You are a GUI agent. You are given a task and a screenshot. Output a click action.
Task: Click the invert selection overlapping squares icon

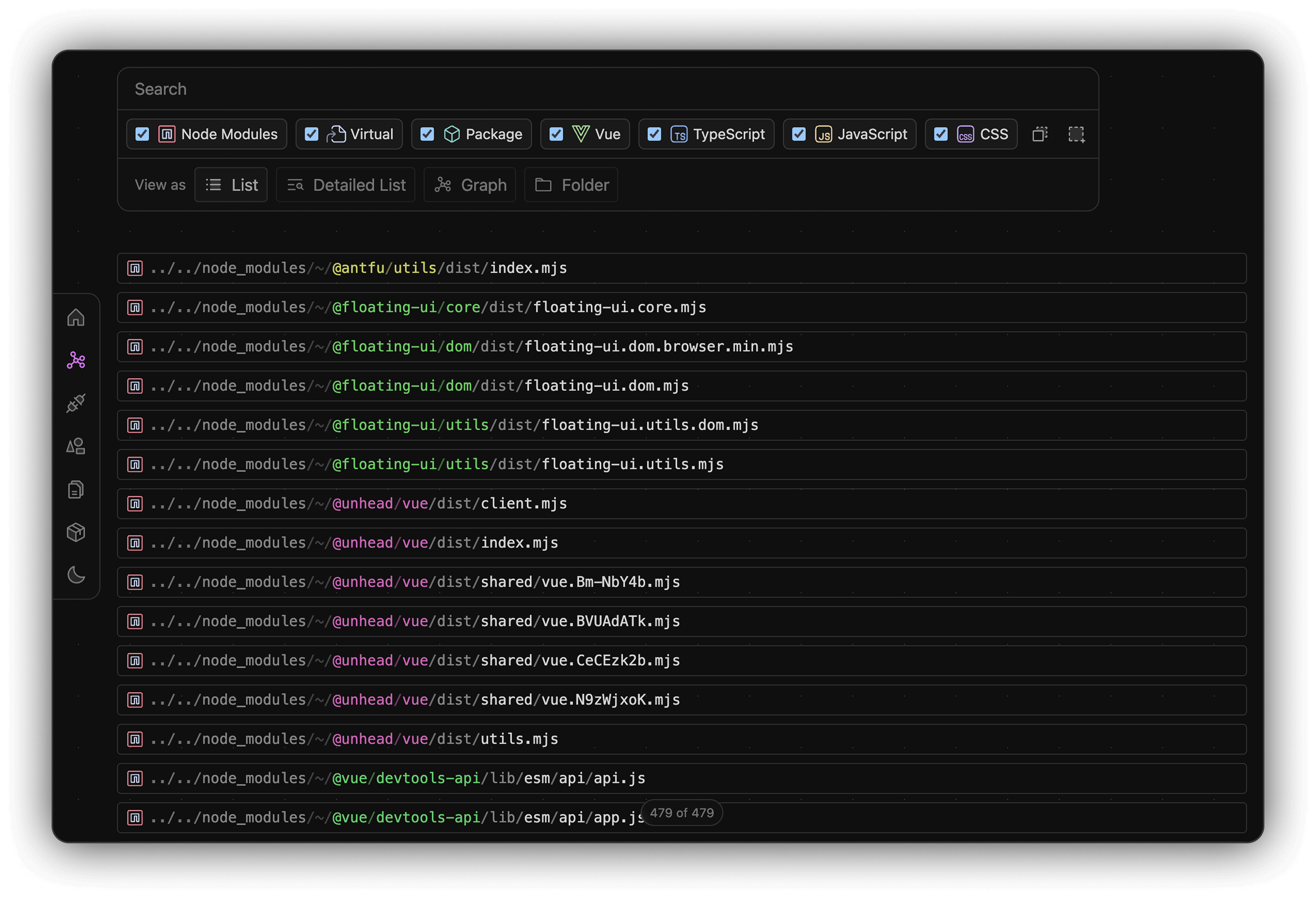coord(1040,134)
